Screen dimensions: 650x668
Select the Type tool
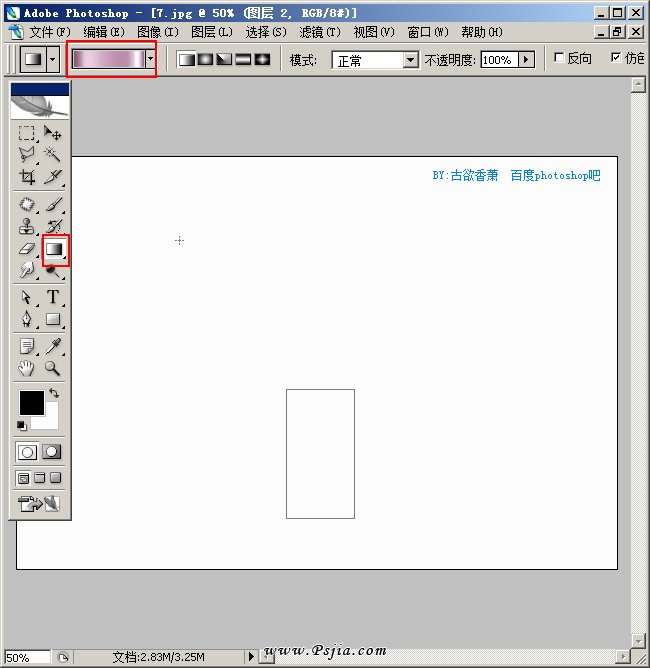tap(53, 297)
